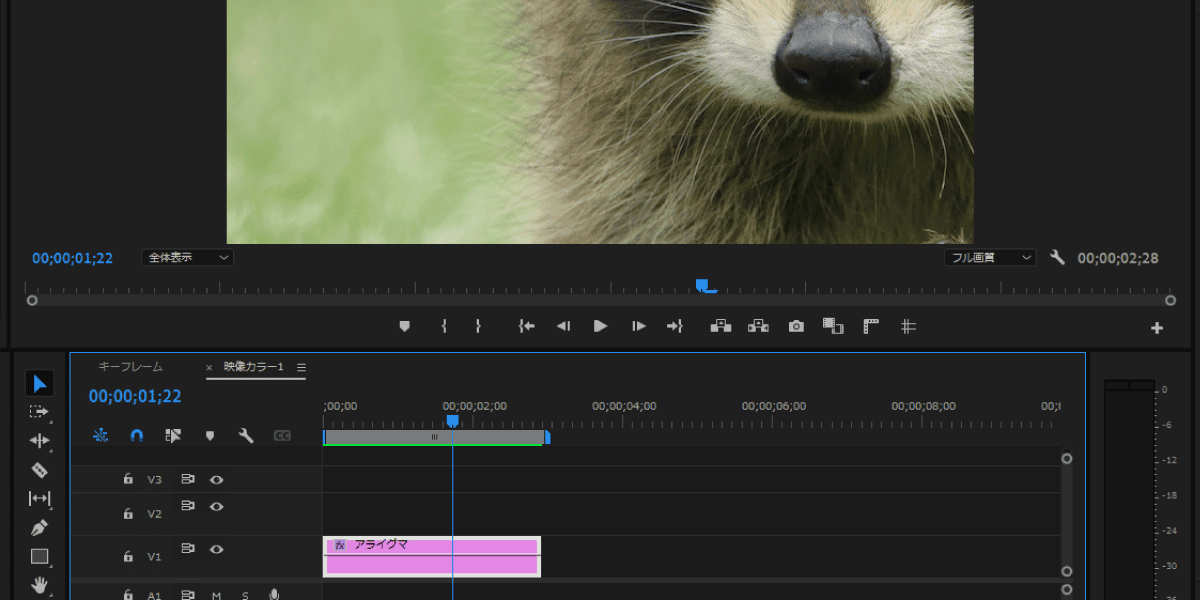Select the Slip tool

tap(39, 498)
